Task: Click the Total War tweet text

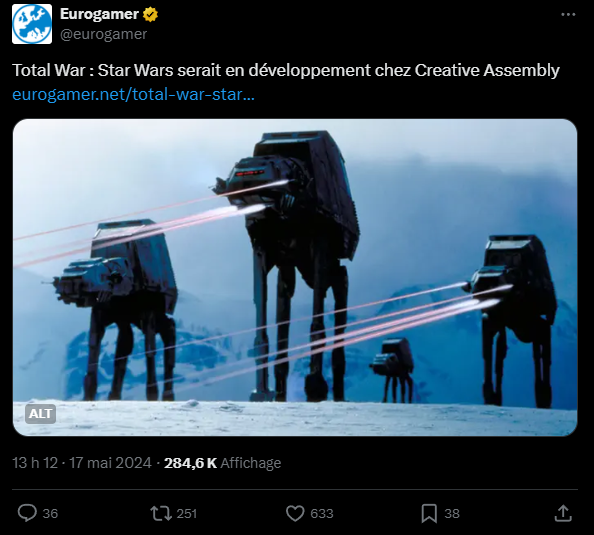Action: click(286, 70)
